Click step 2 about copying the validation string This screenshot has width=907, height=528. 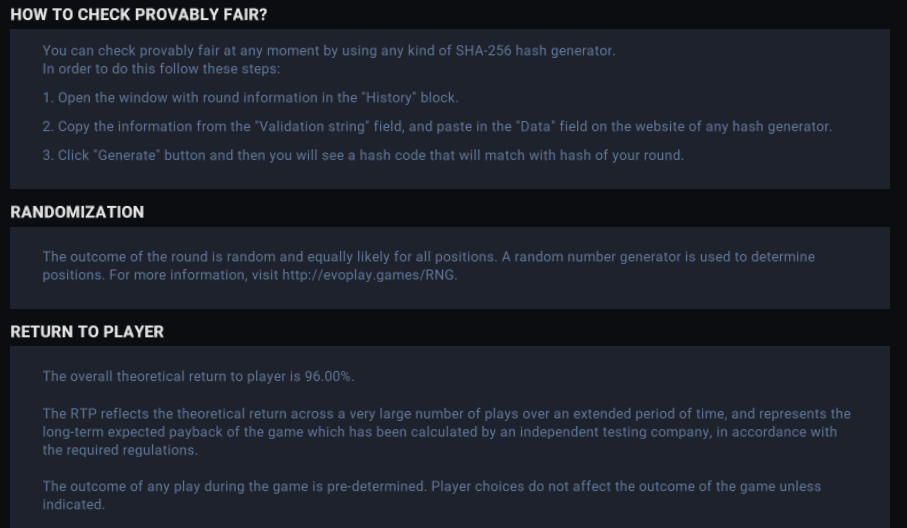pyautogui.click(x=437, y=127)
